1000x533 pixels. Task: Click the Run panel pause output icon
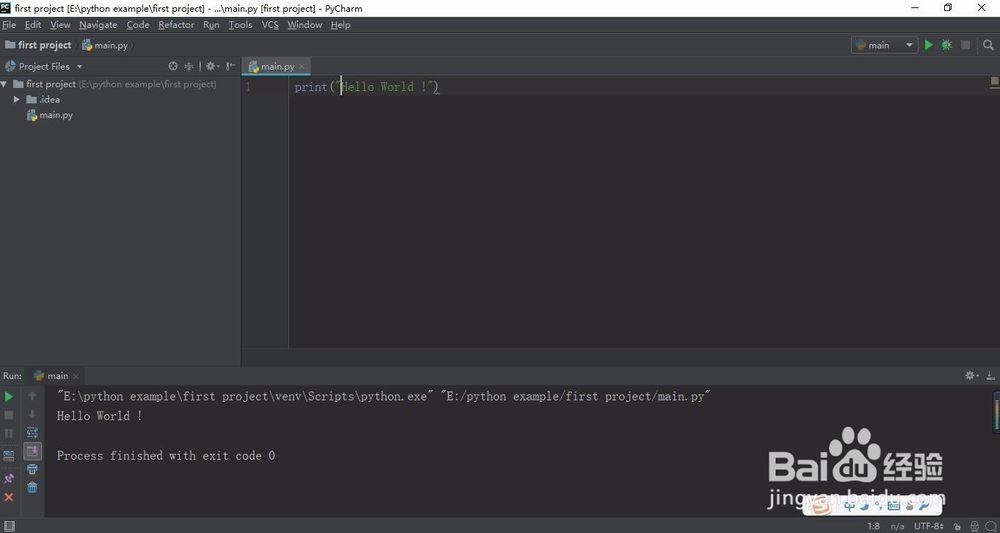tap(9, 434)
